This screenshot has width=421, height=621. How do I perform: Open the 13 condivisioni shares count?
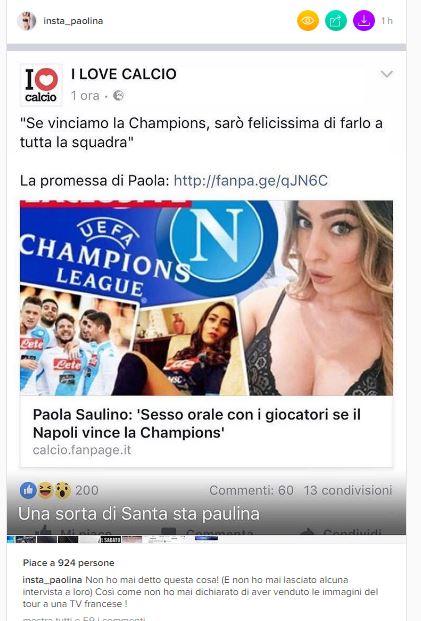click(348, 490)
